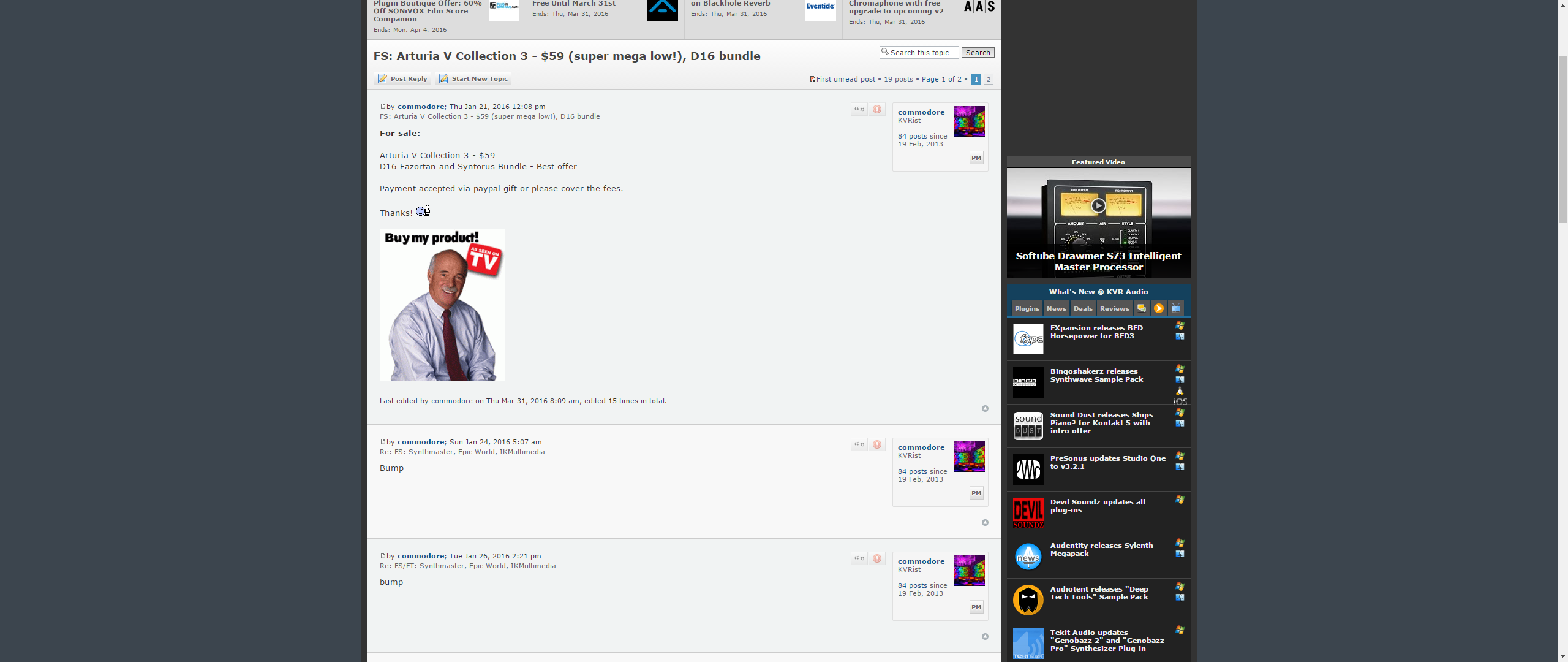
Task: Click the Devil Soundz logo thumbnail
Action: [1028, 513]
